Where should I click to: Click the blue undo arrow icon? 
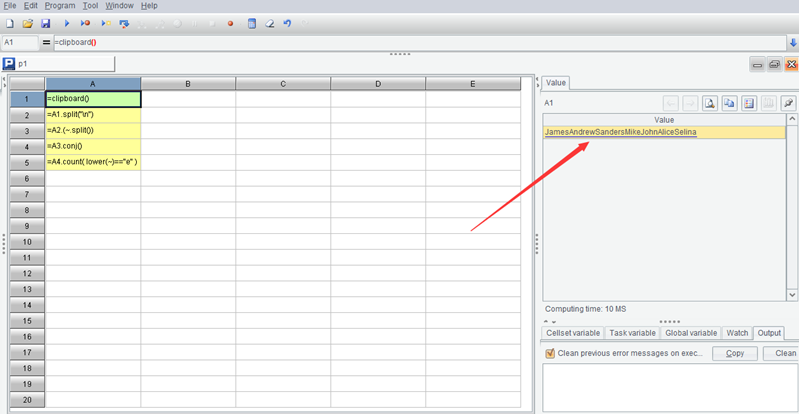tap(288, 23)
